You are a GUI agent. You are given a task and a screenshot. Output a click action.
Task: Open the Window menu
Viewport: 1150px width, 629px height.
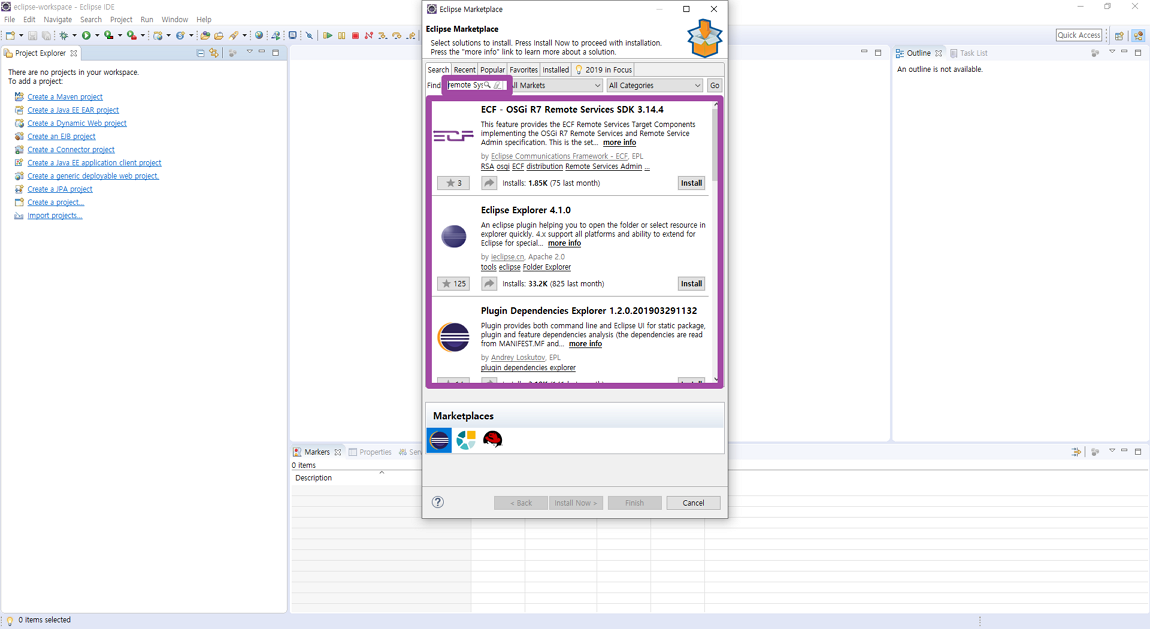[175, 19]
